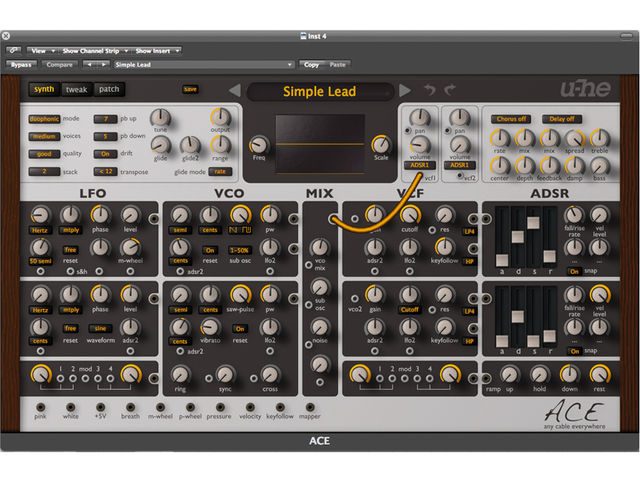
Task: Open the View dropdown menu
Action: tap(43, 51)
